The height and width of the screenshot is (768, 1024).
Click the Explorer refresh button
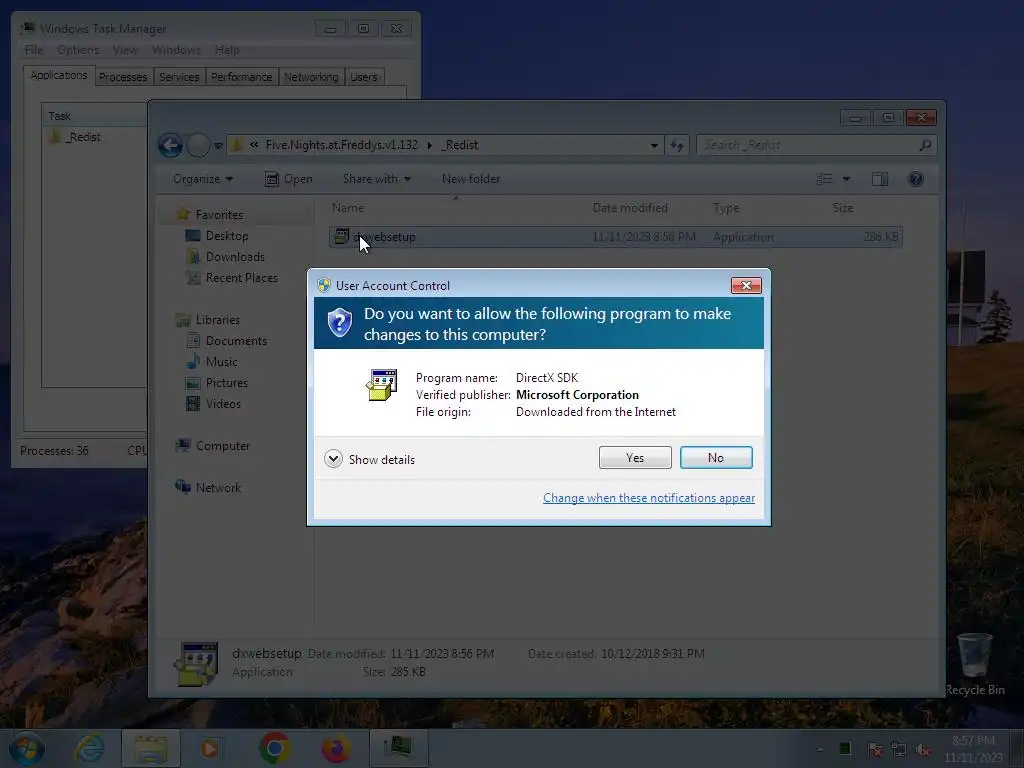[677, 146]
